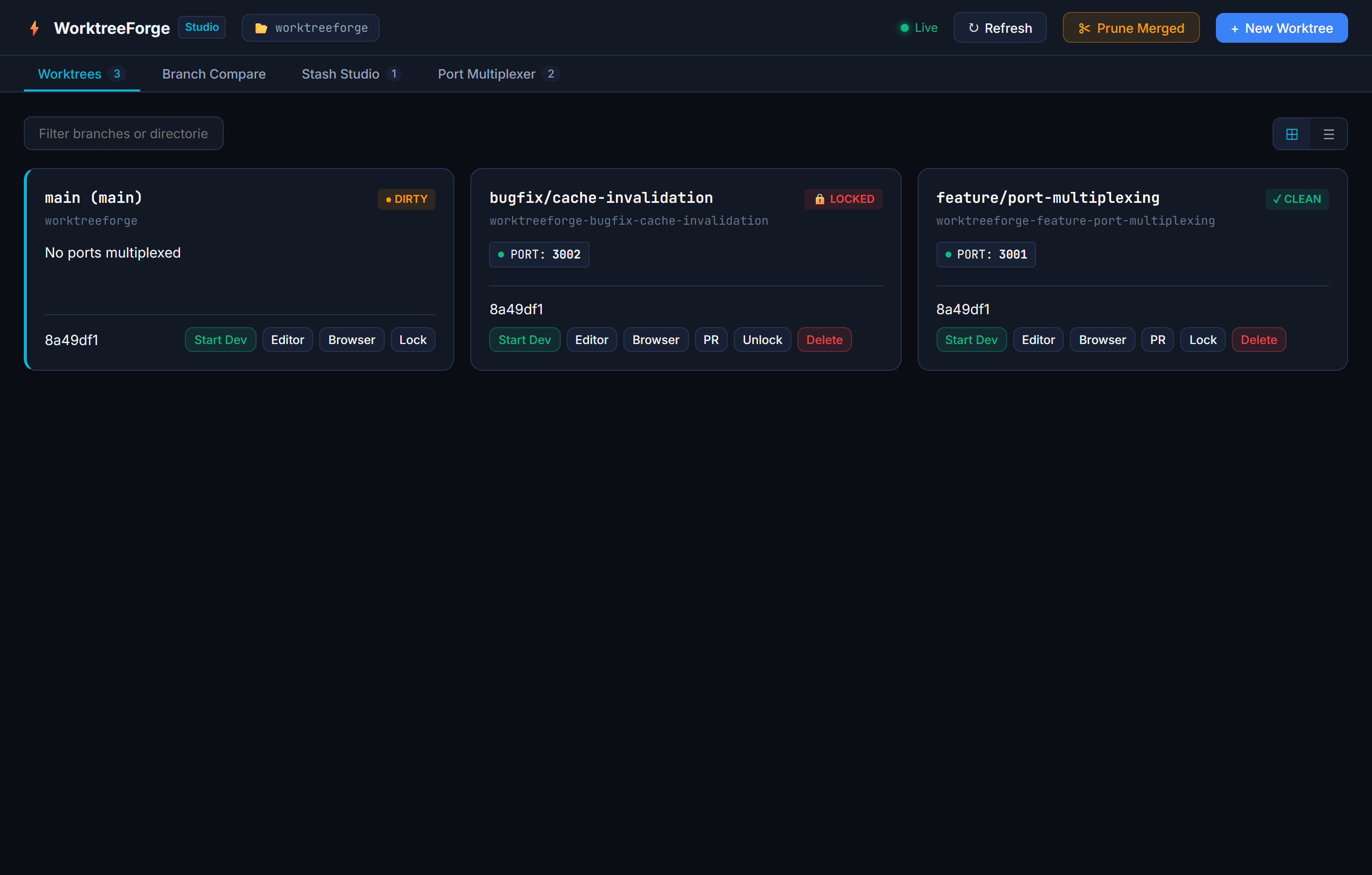Click the 'feature/port-multiplexing' card title
This screenshot has width=1372, height=875.
pos(1048,198)
